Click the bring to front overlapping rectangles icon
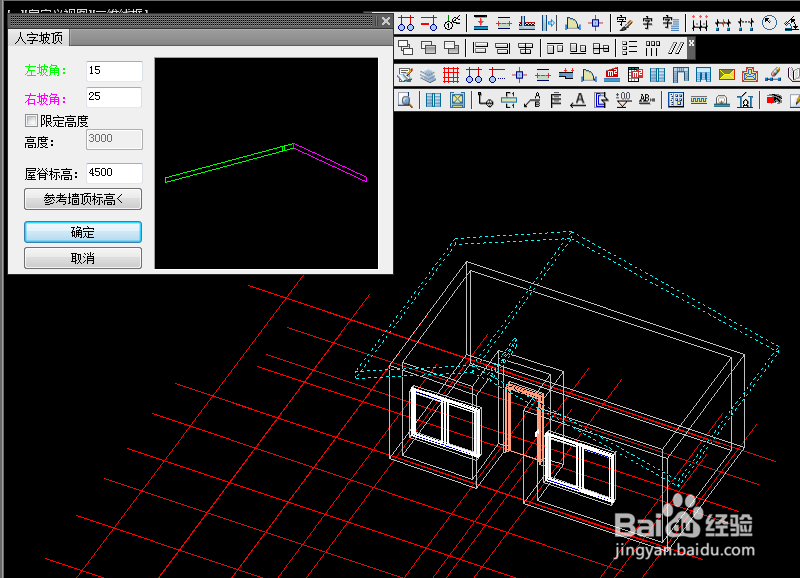Viewport: 800px width, 578px height. [x=406, y=48]
